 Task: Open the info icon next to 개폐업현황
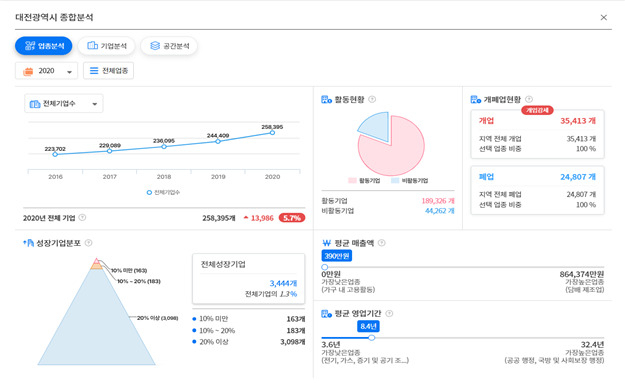tap(529, 99)
